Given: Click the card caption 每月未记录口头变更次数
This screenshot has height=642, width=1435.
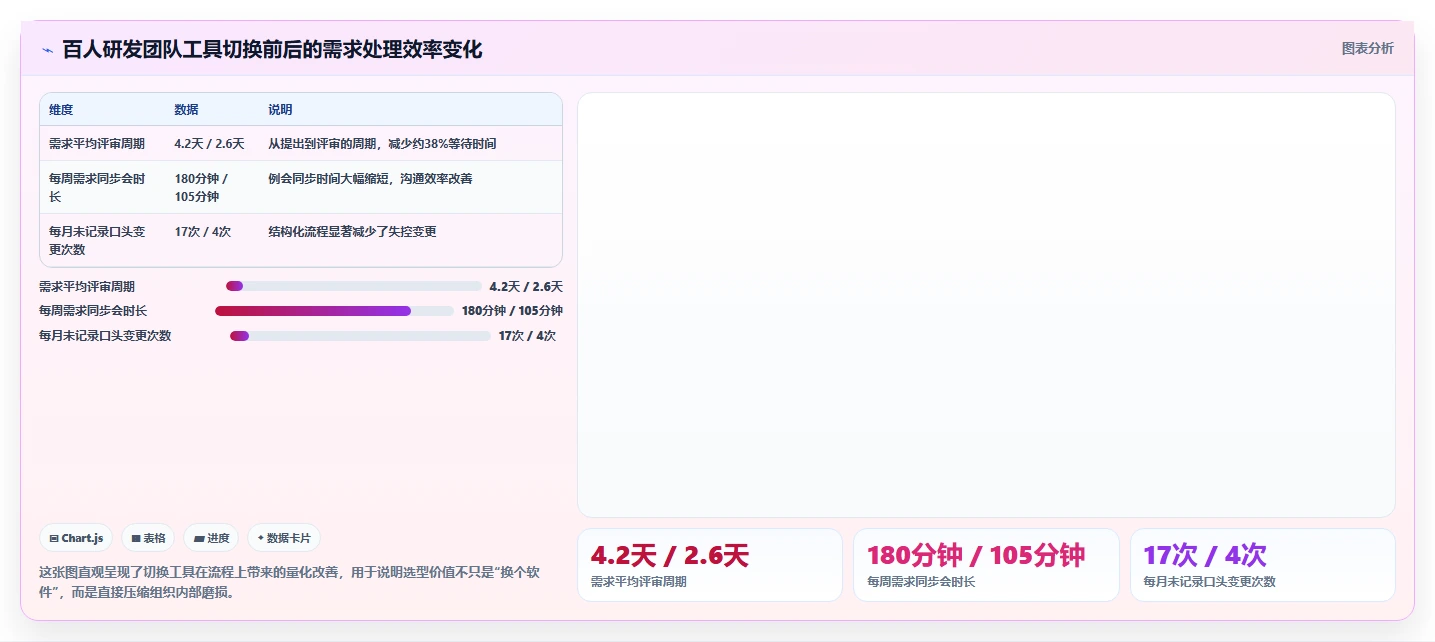Looking at the screenshot, I should [x=1210, y=582].
